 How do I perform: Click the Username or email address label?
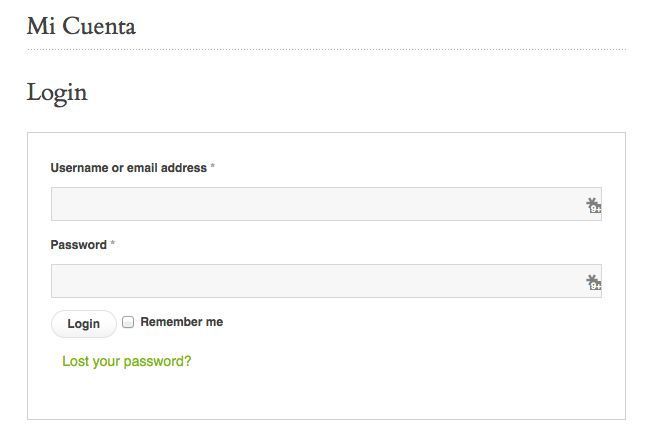128,168
